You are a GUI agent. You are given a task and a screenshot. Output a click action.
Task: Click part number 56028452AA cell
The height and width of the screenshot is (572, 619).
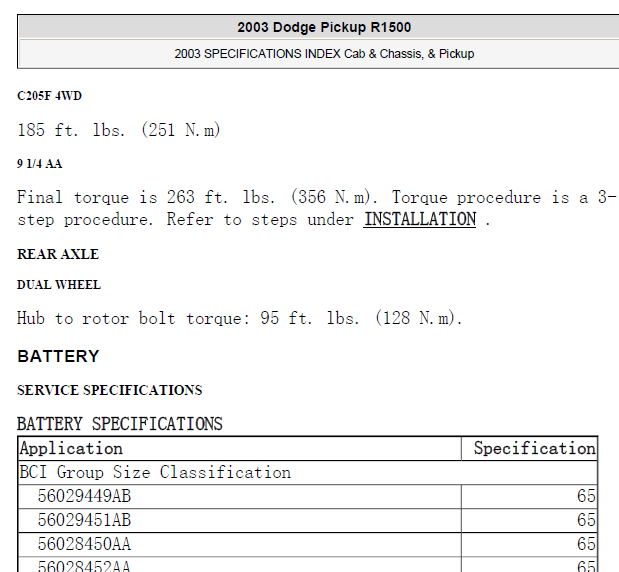[x=240, y=565]
